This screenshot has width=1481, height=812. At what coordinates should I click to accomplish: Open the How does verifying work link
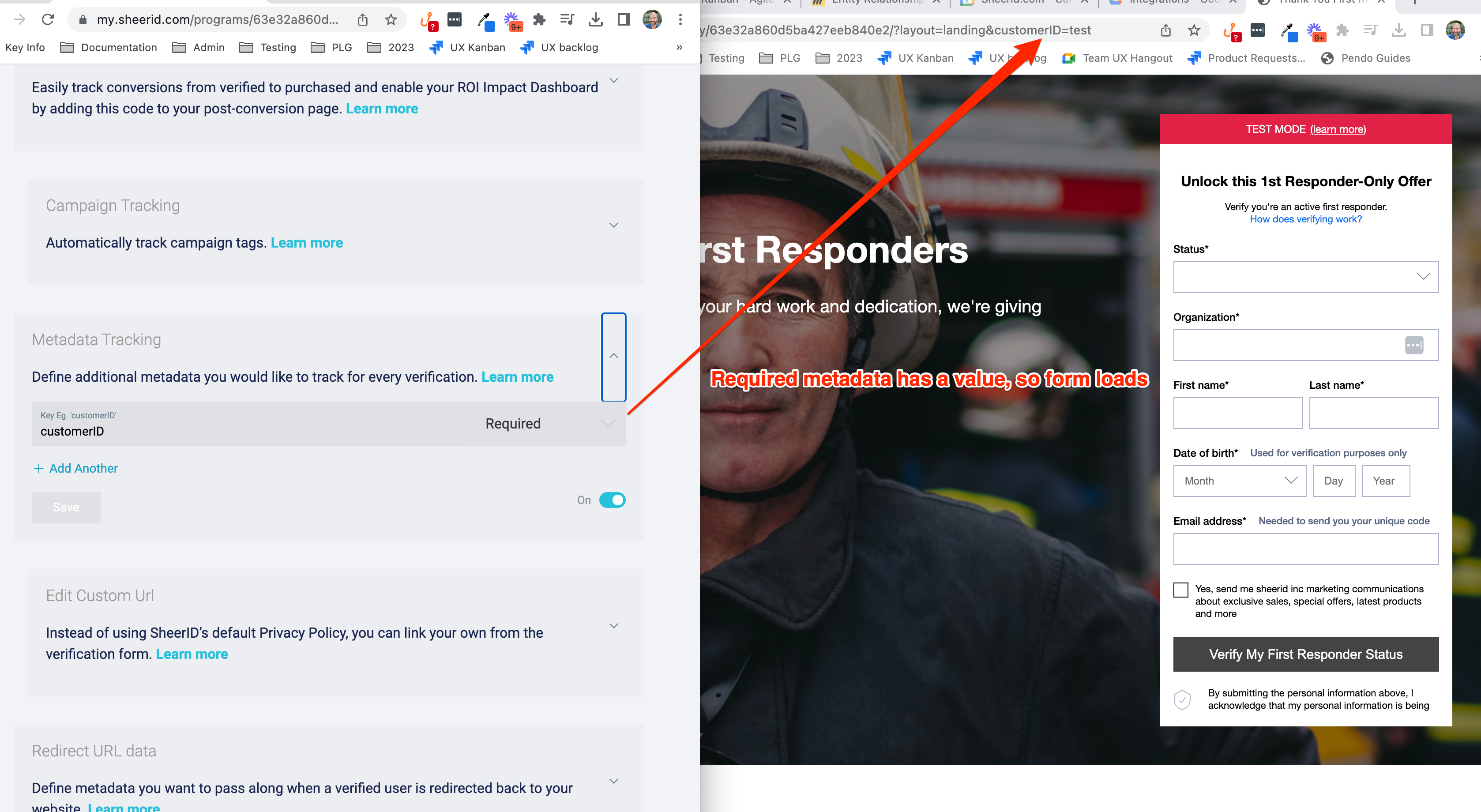click(x=1305, y=219)
